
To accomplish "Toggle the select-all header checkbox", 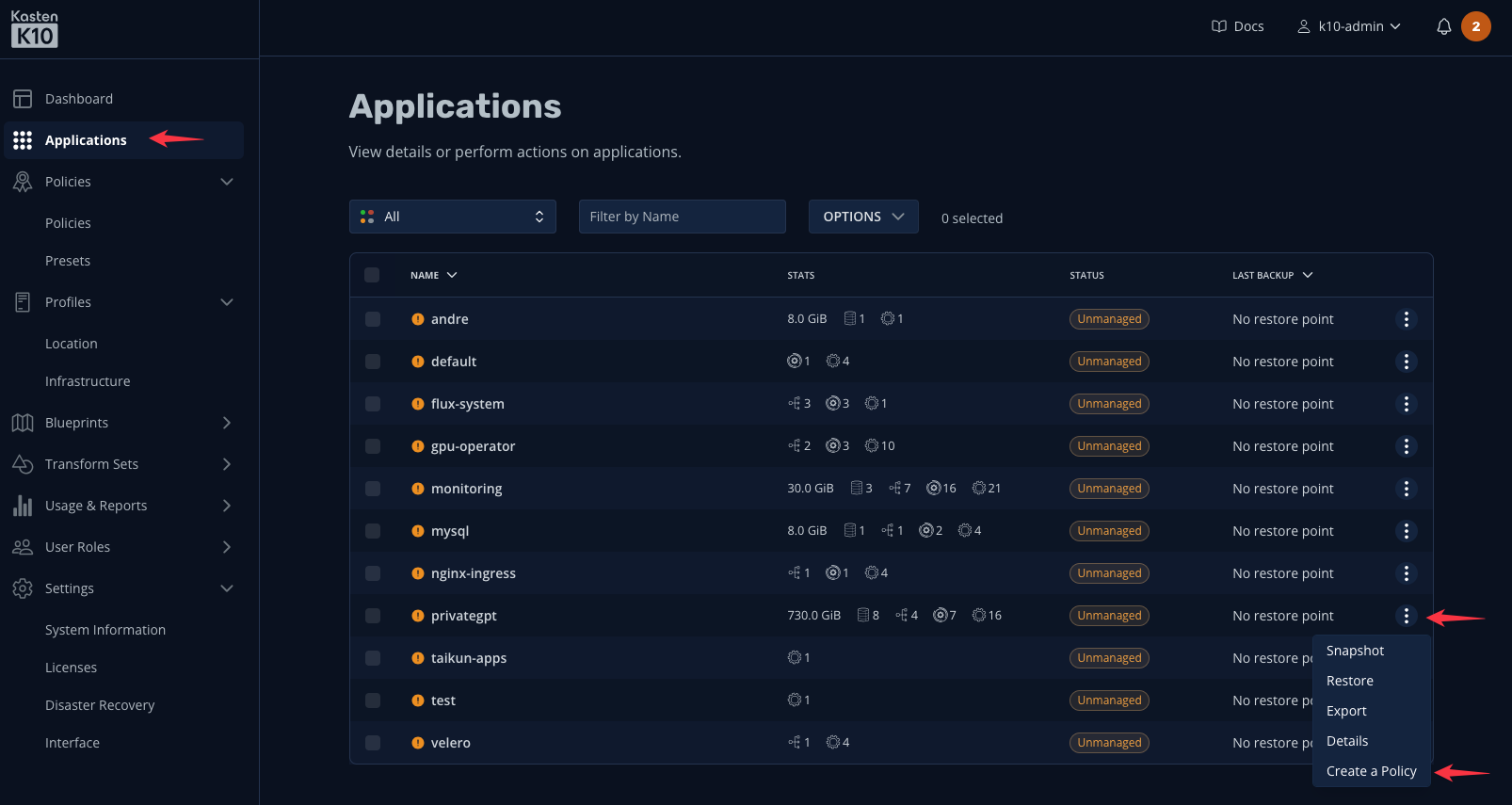I will (372, 275).
